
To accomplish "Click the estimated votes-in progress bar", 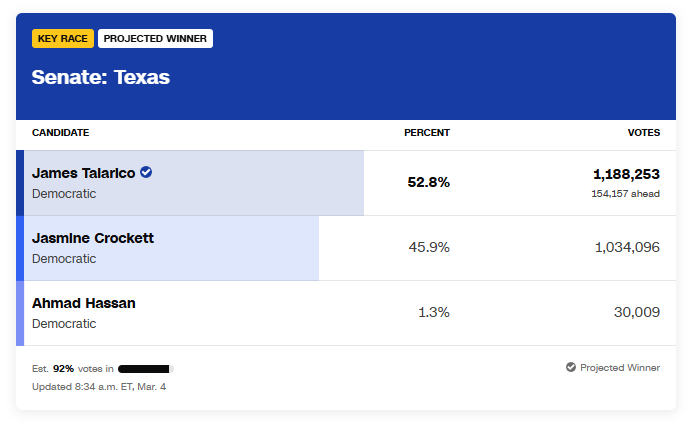I will tap(146, 368).
